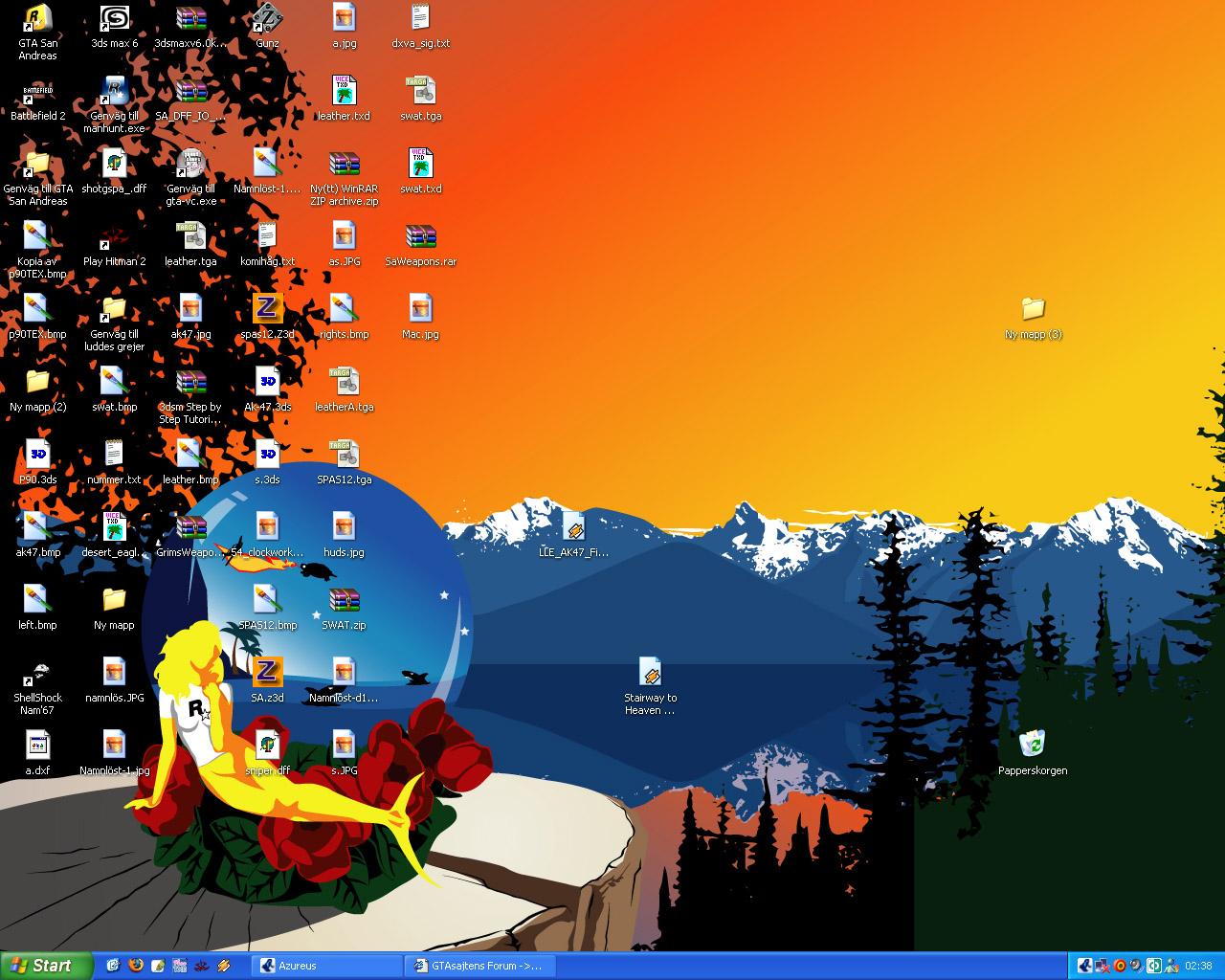This screenshot has height=980, width=1225.
Task: Select the Stairway to Heaven media file
Action: click(x=650, y=687)
